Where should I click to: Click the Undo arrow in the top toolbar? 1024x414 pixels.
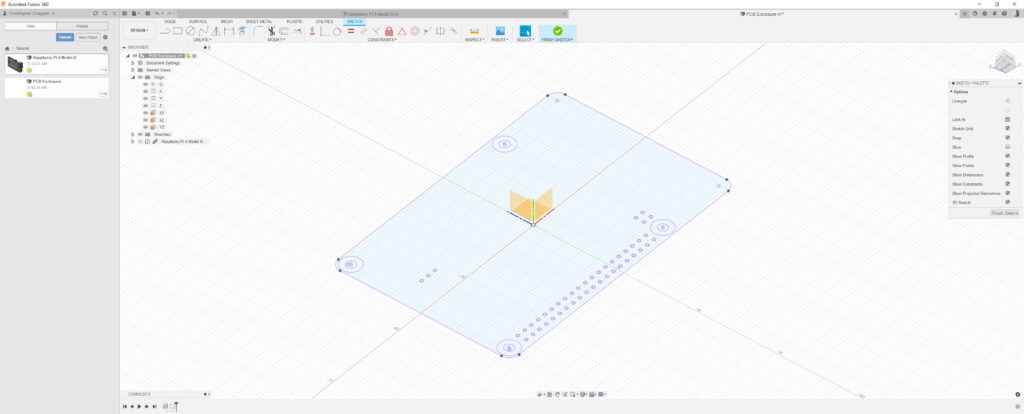pyautogui.click(x=157, y=13)
